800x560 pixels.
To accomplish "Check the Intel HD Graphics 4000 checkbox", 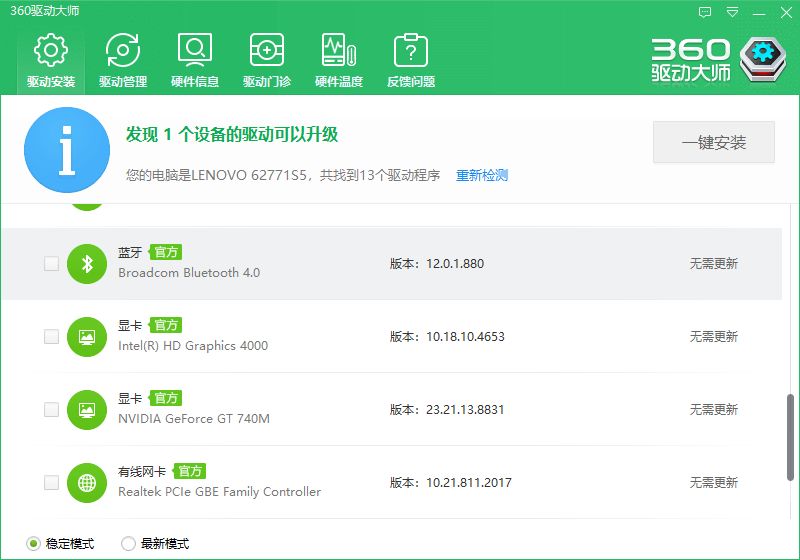I will click(52, 337).
